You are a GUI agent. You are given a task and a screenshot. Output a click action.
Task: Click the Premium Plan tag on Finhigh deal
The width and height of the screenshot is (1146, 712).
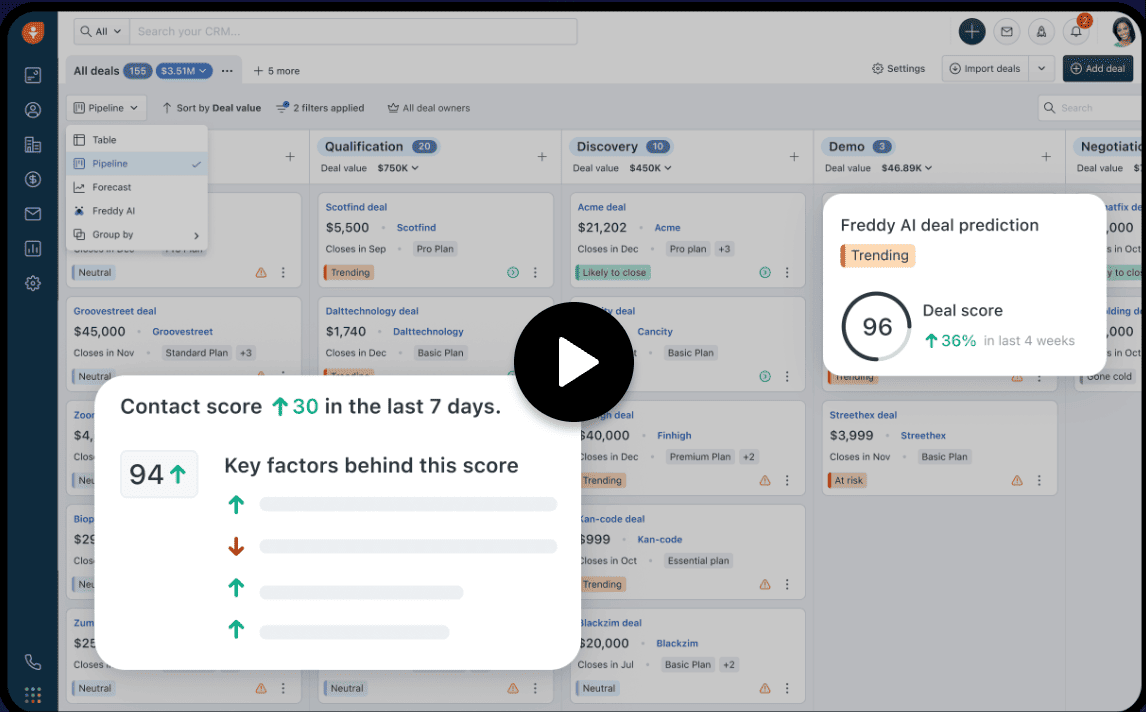699,457
